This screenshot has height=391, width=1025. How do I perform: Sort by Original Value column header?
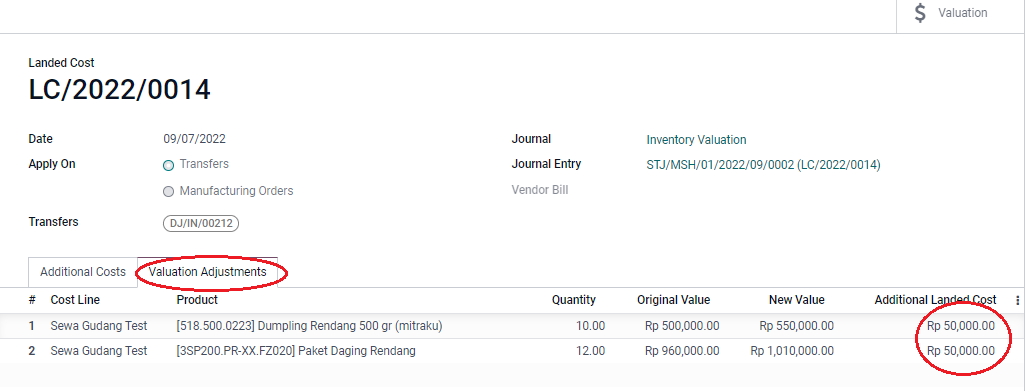[673, 300]
